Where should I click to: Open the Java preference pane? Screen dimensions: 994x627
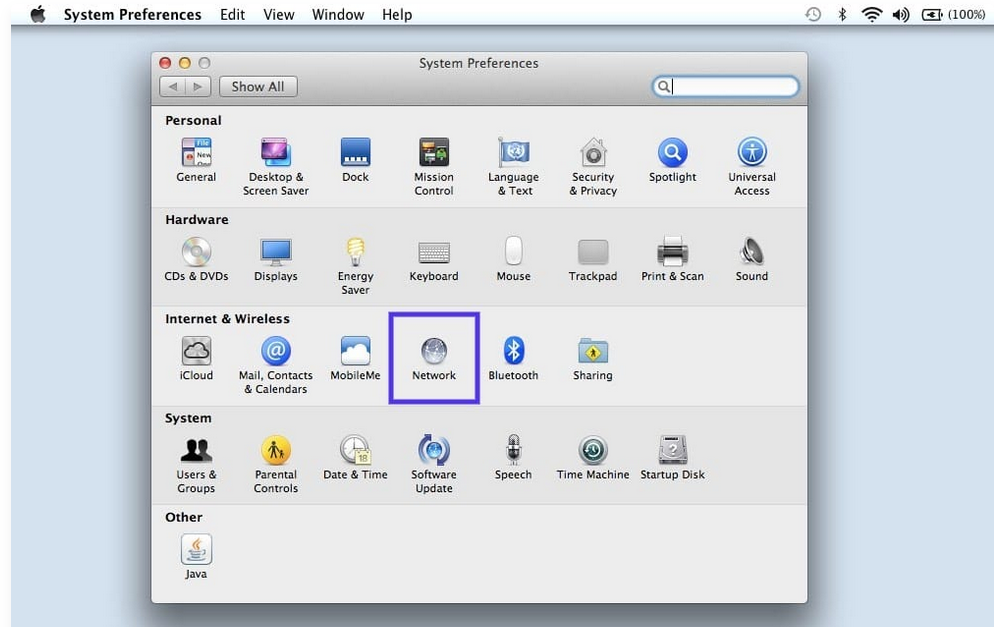pyautogui.click(x=196, y=557)
